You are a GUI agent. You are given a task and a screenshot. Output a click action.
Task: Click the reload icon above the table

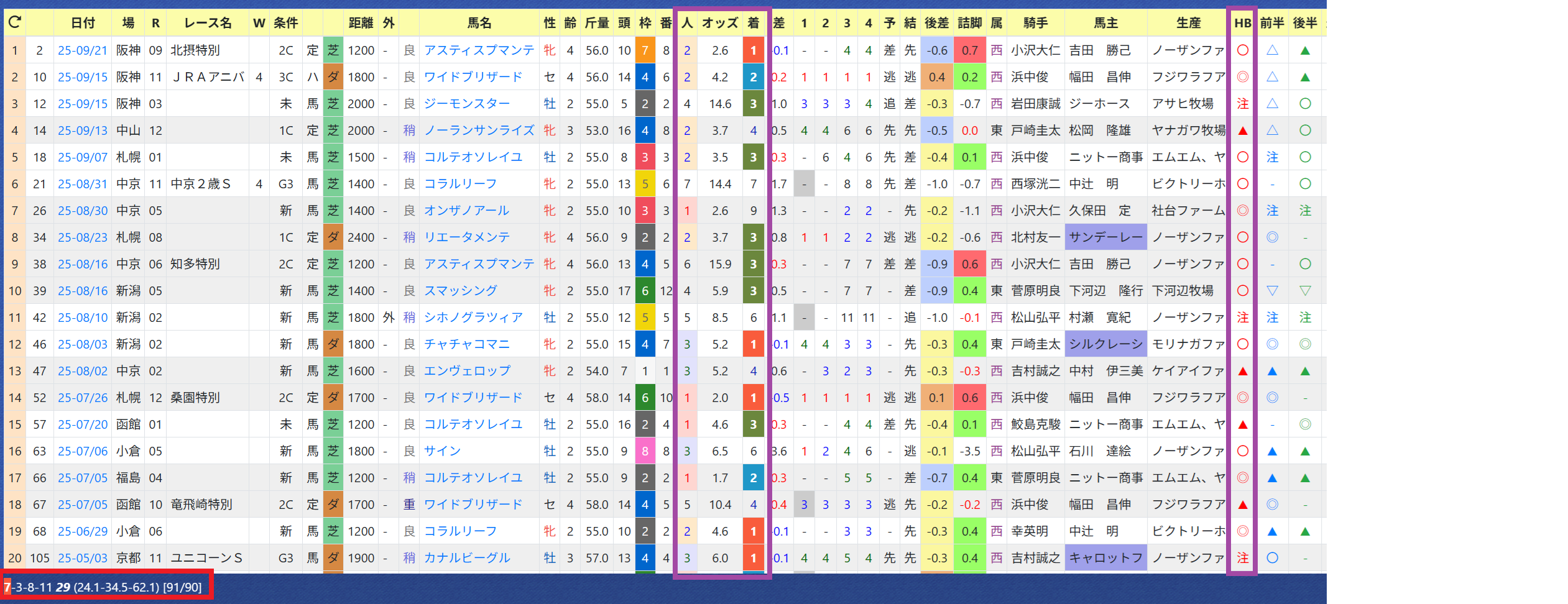tap(15, 23)
